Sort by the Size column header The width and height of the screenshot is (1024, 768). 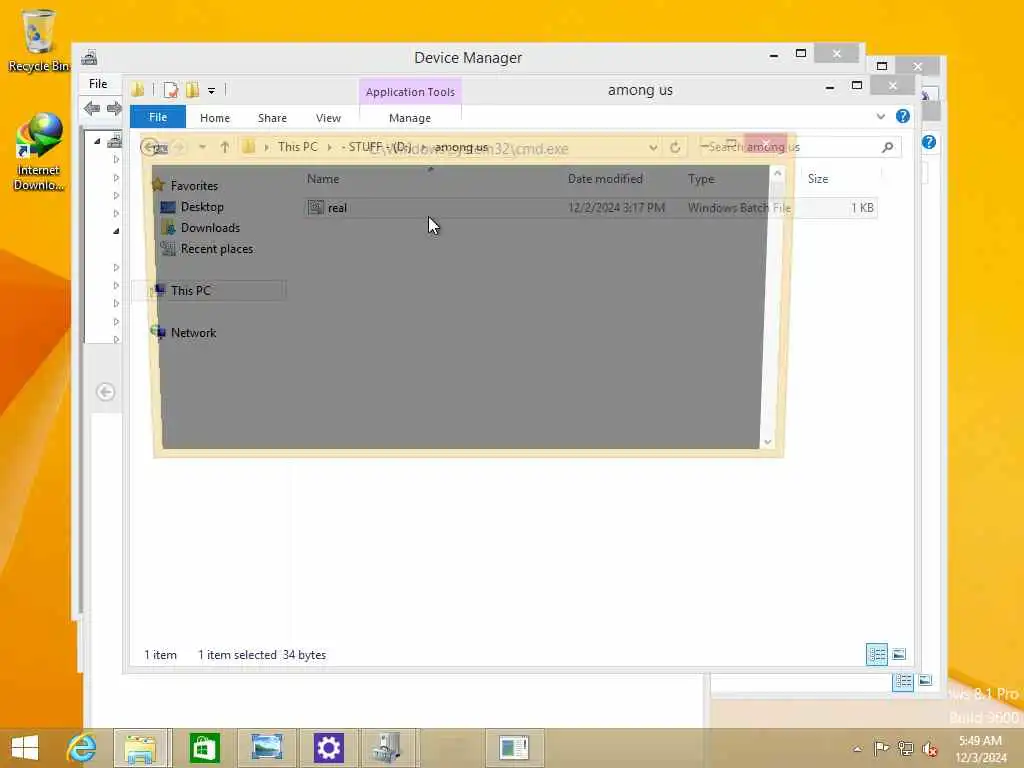(818, 179)
